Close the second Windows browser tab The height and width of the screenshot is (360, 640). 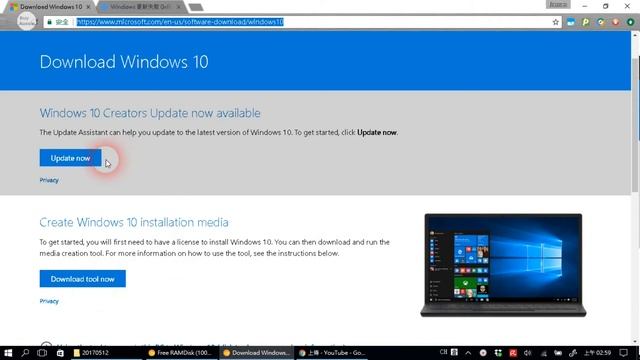click(x=178, y=7)
